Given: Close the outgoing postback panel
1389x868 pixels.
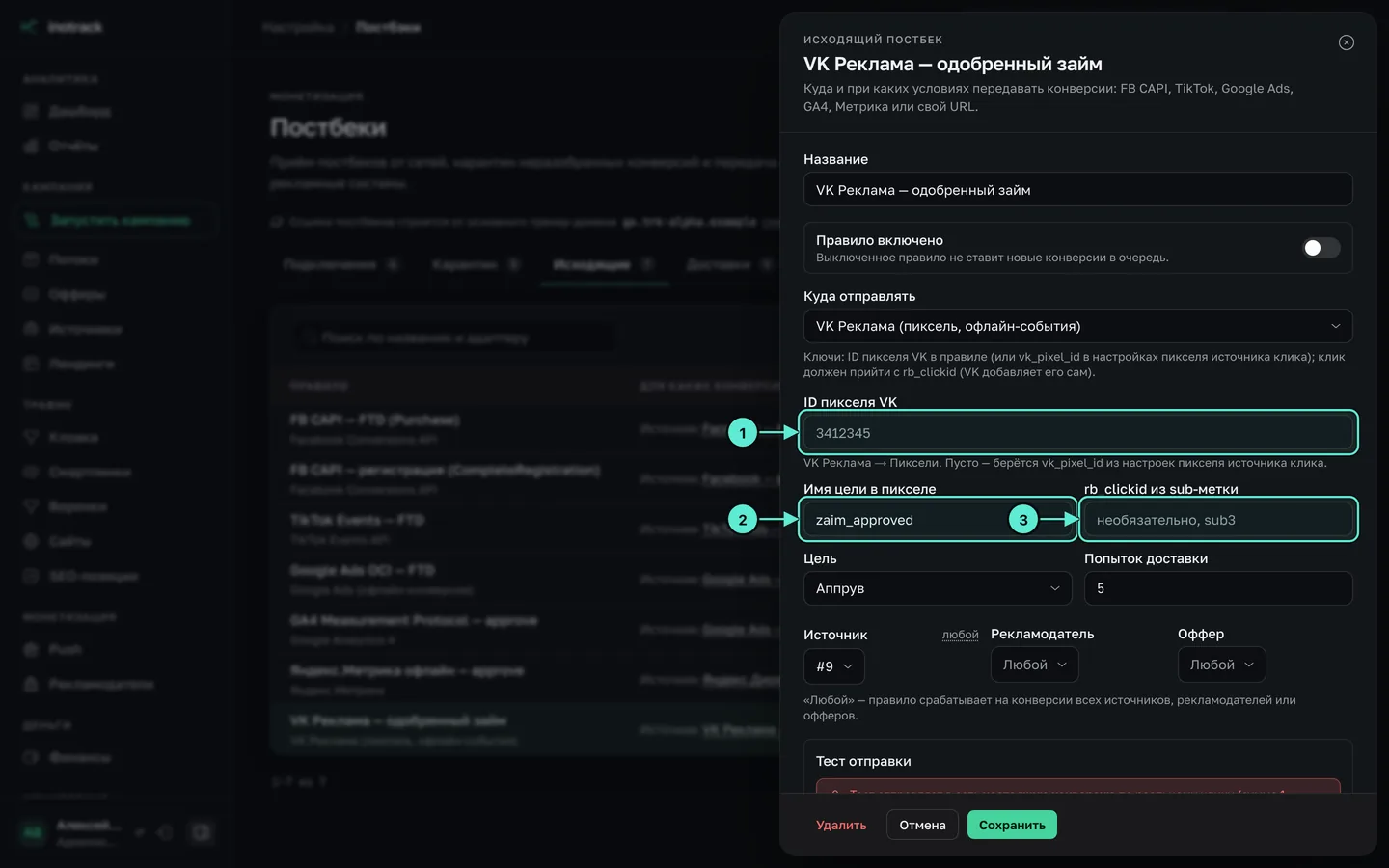Looking at the screenshot, I should pos(1346,42).
